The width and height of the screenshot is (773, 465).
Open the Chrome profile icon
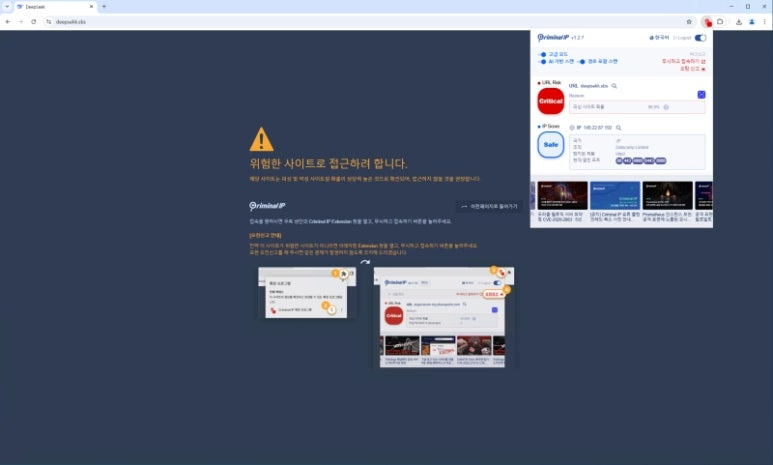coord(752,22)
